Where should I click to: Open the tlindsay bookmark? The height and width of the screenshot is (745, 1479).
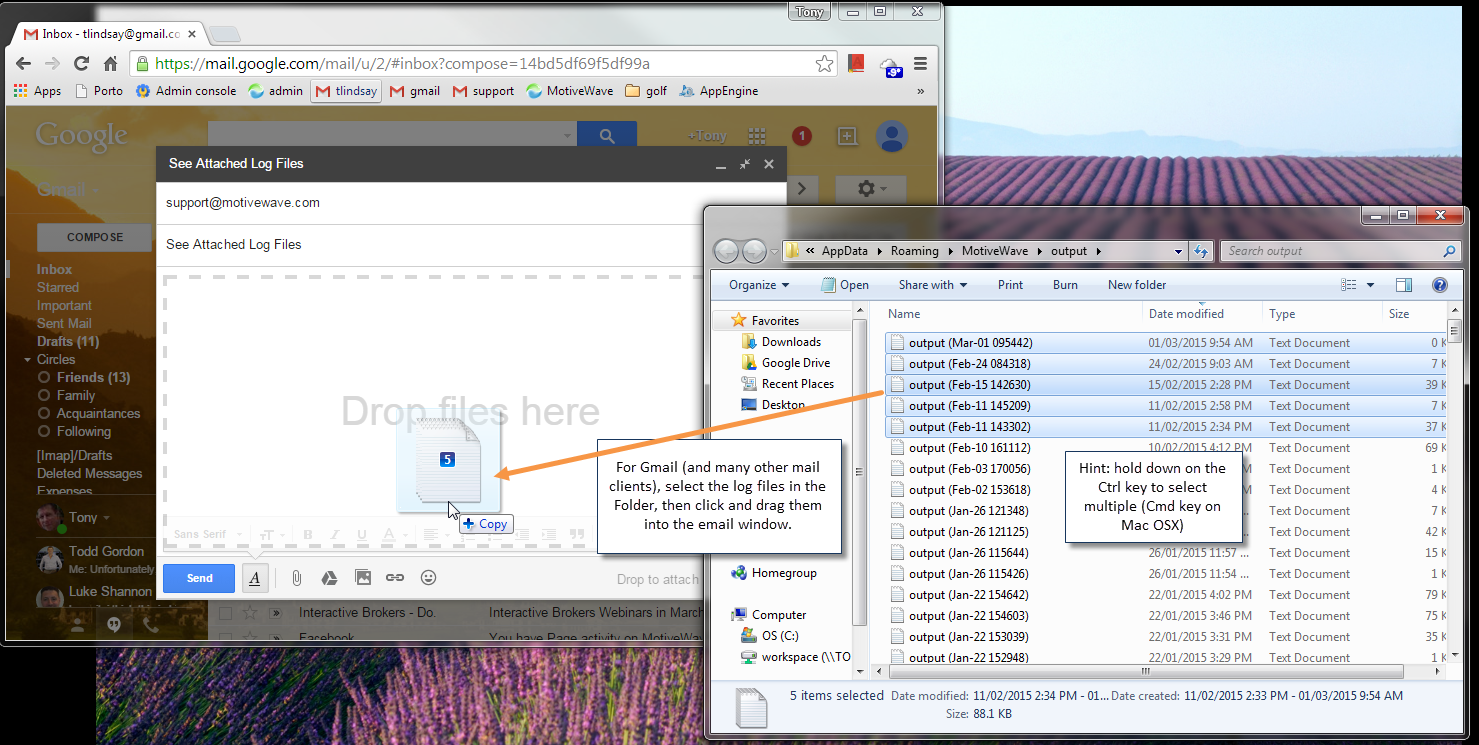[x=346, y=91]
